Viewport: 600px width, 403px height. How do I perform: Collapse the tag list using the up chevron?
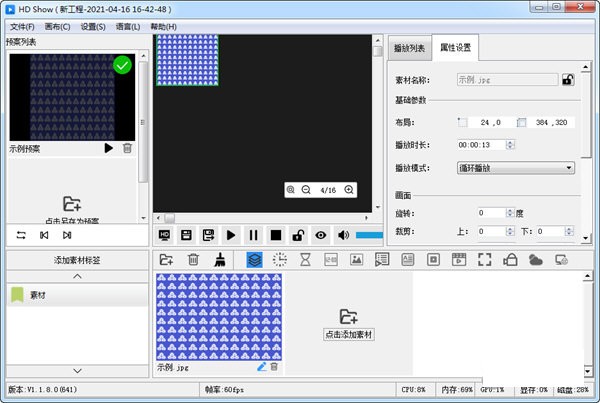pos(77,276)
